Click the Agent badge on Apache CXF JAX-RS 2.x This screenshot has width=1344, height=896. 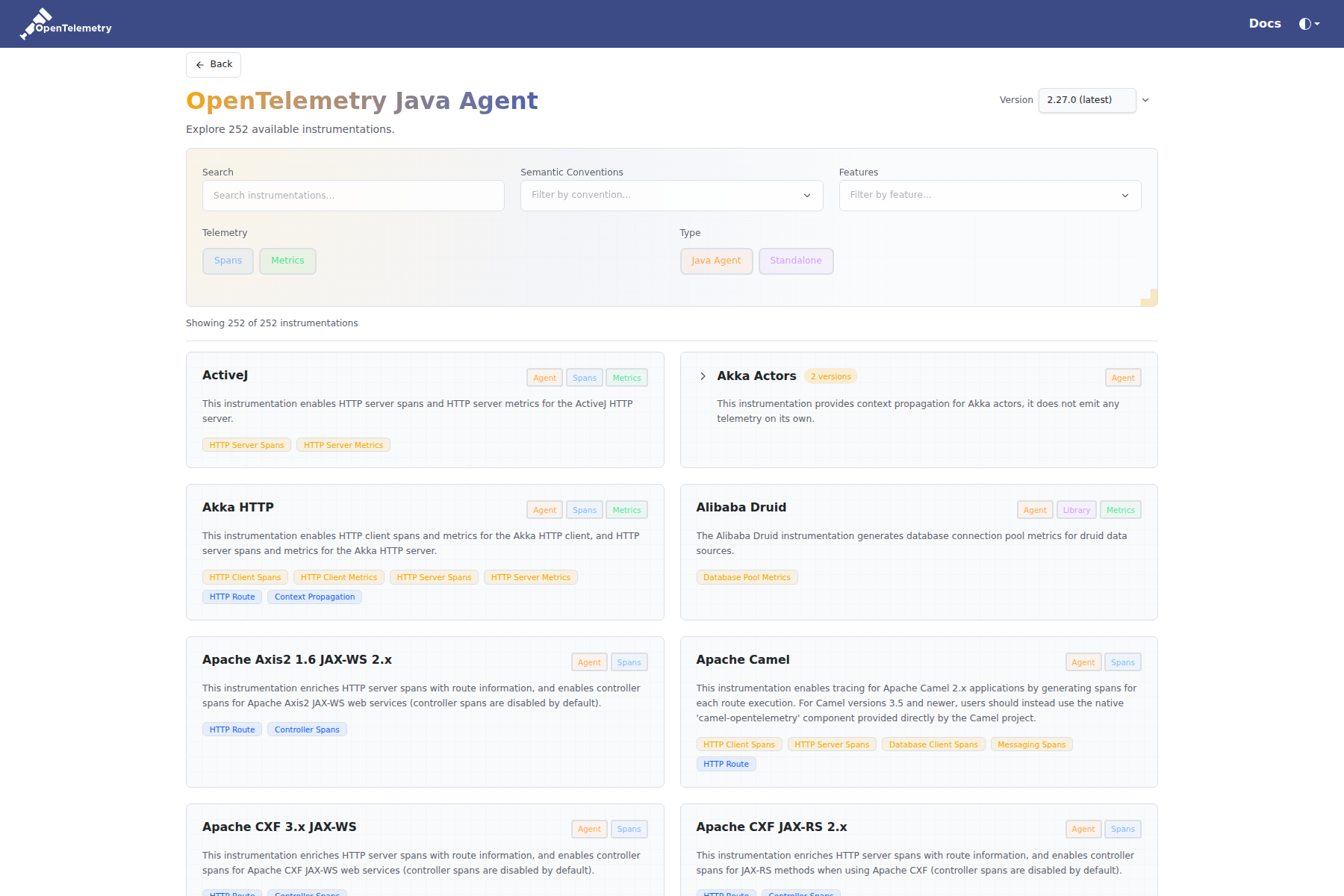(x=1083, y=829)
